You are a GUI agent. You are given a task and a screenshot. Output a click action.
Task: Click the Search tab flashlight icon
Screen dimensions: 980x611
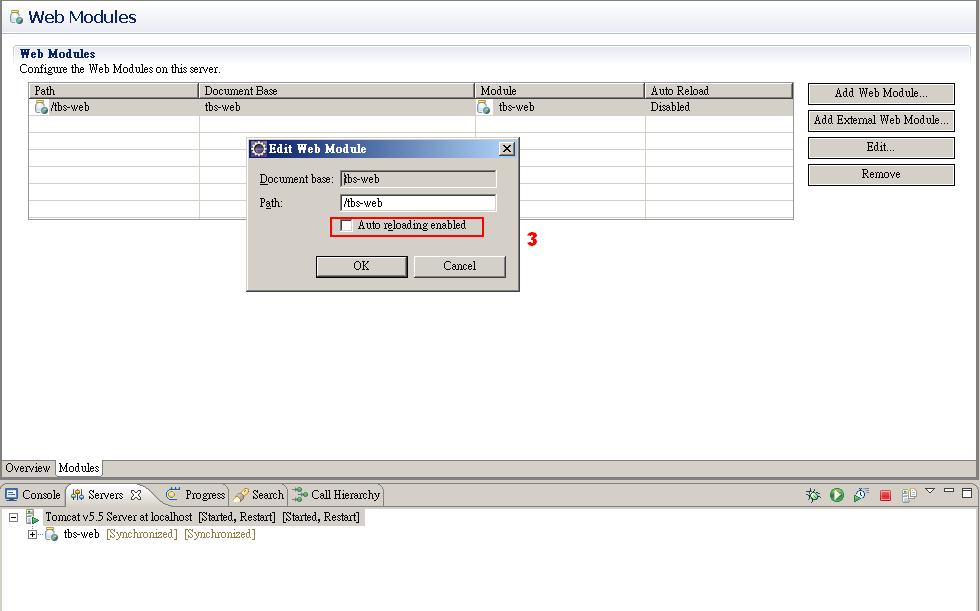pos(241,495)
